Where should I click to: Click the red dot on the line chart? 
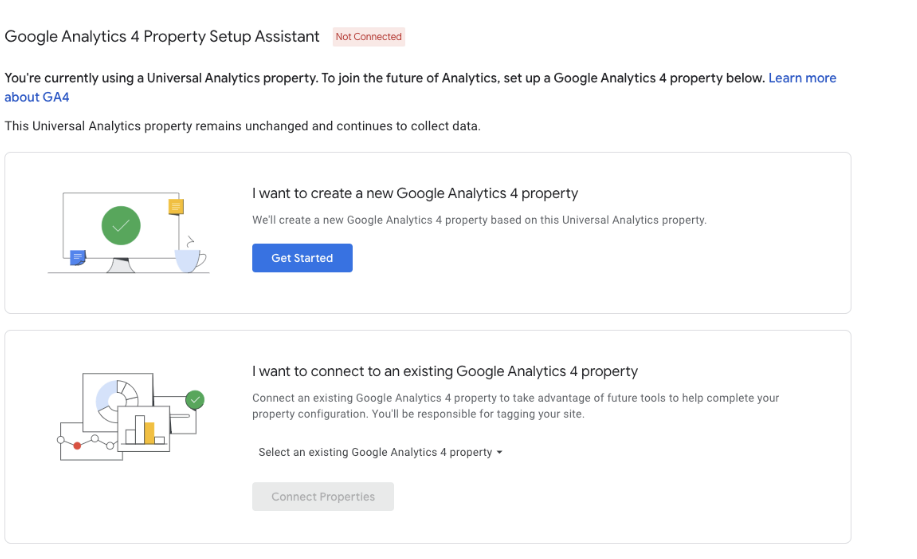[77, 446]
